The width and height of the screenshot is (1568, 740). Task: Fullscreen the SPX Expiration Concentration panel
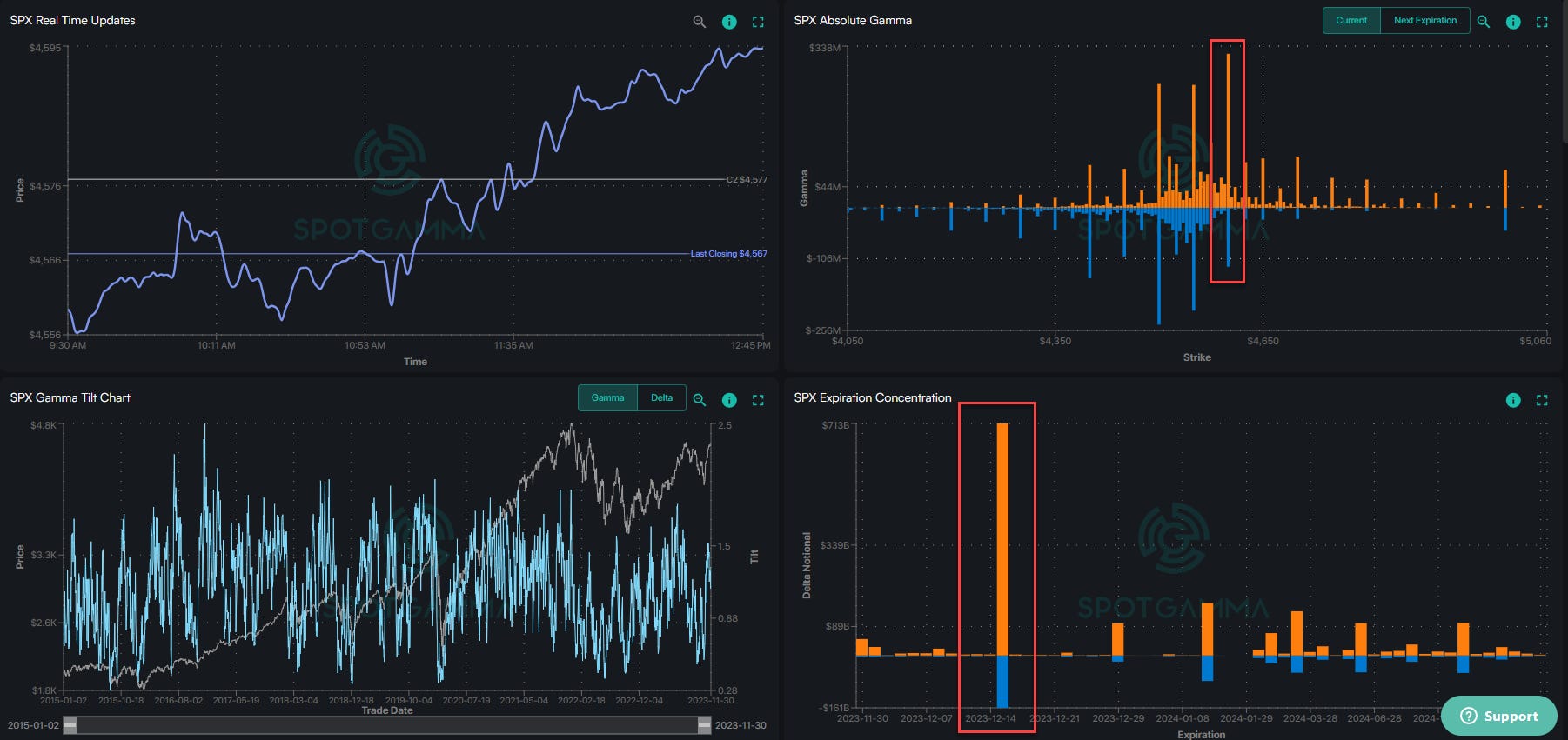click(1542, 400)
